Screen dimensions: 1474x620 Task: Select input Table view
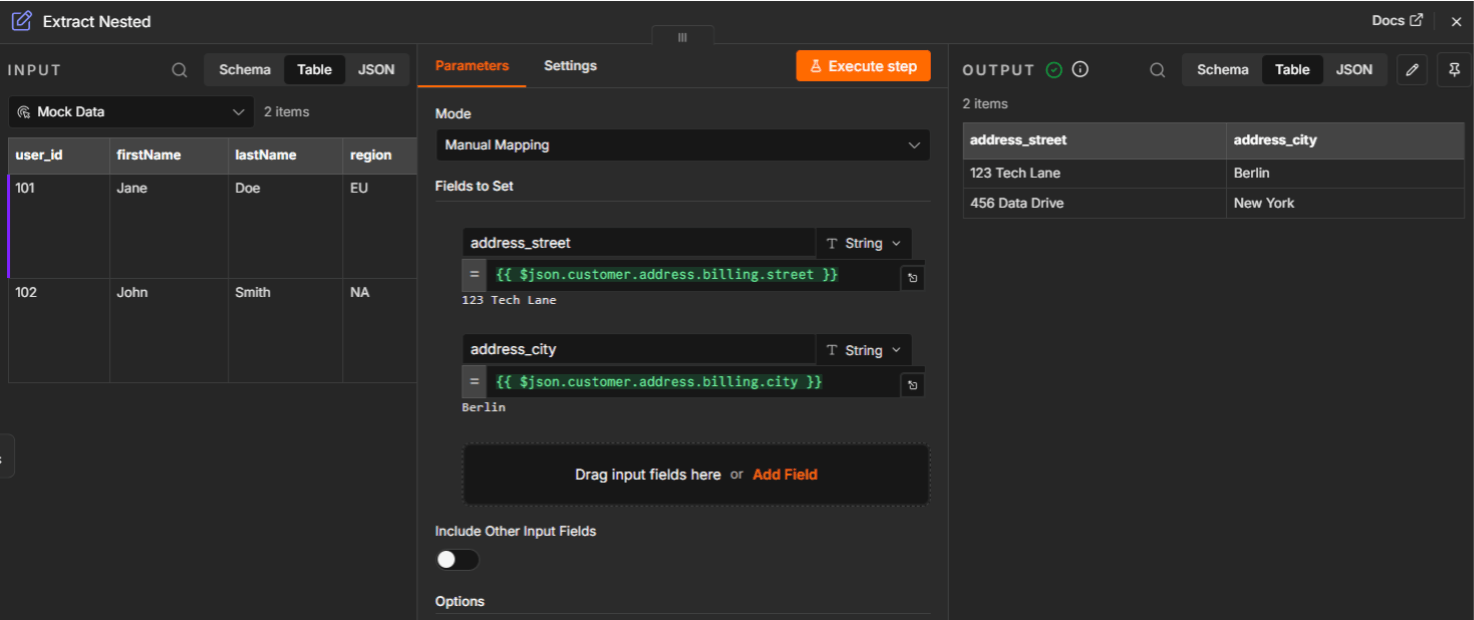pyautogui.click(x=314, y=70)
